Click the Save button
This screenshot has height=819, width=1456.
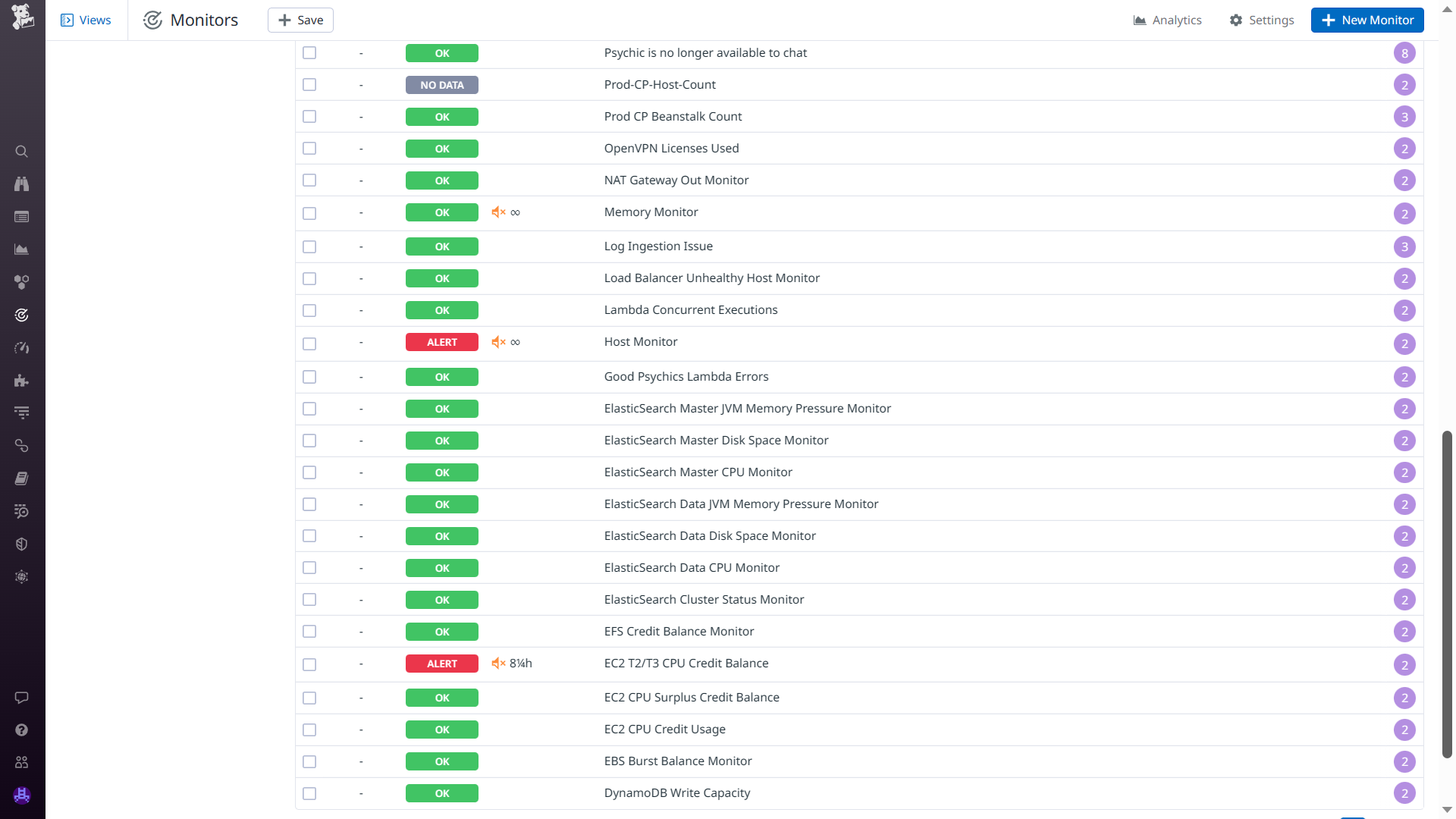300,20
